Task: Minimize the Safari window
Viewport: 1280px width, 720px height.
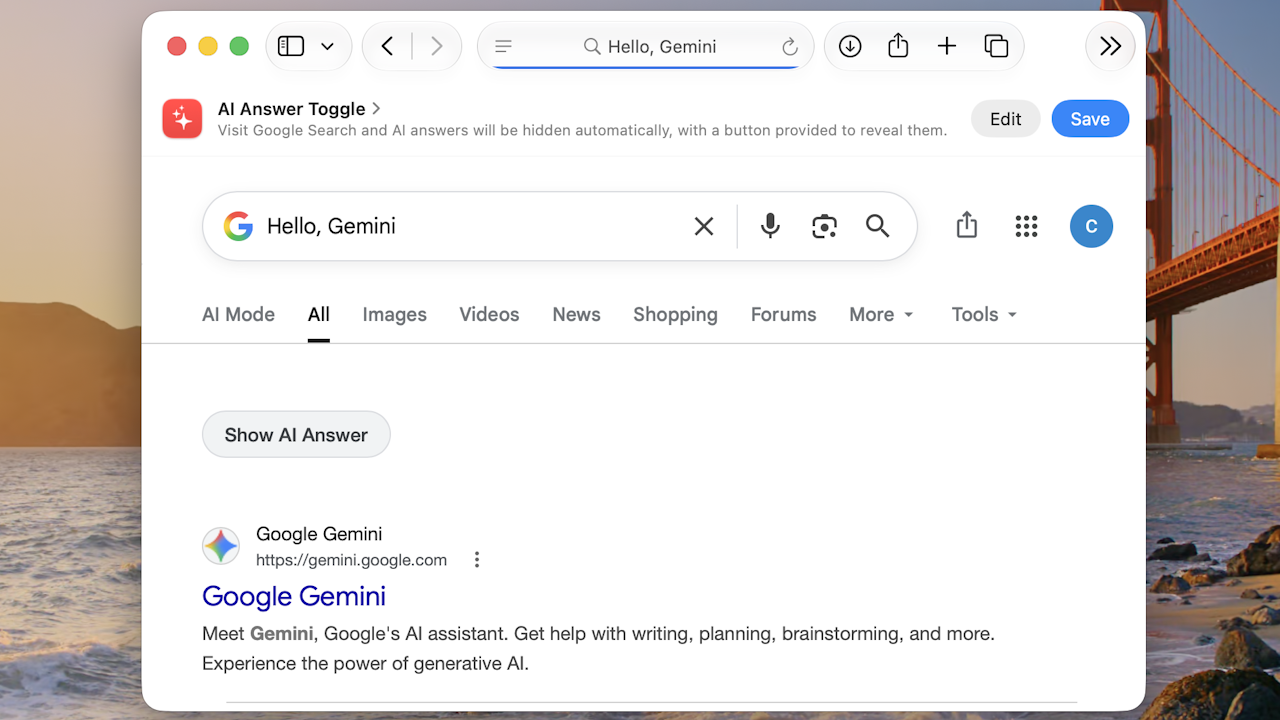Action: (x=208, y=46)
